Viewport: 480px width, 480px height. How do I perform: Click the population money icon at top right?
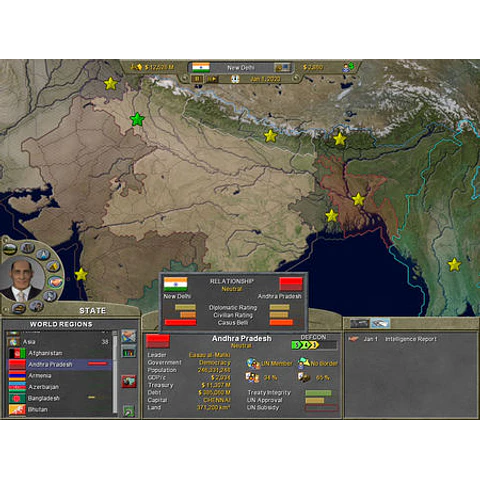(x=348, y=67)
